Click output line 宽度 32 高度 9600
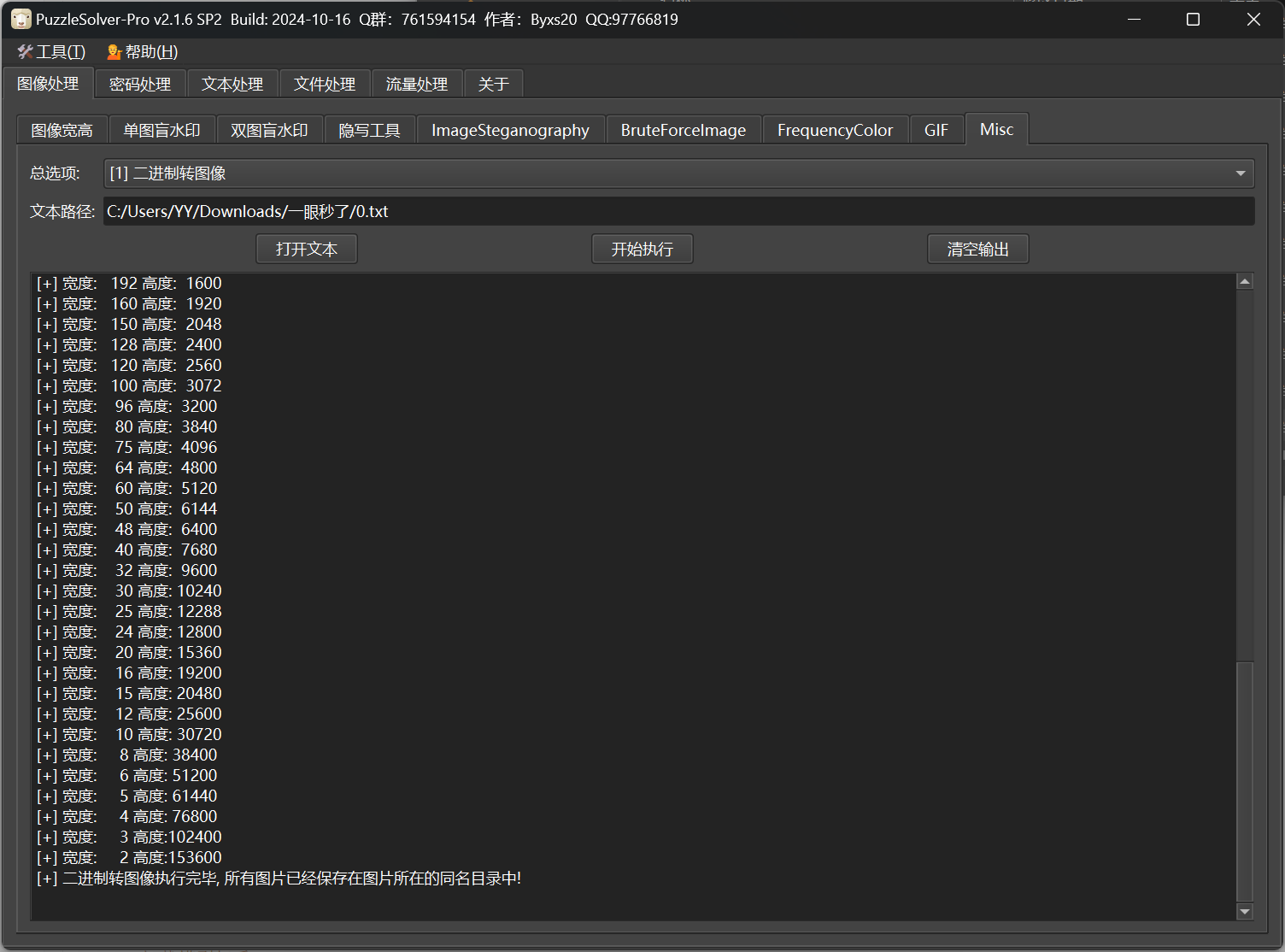The image size is (1285, 952). [126, 570]
